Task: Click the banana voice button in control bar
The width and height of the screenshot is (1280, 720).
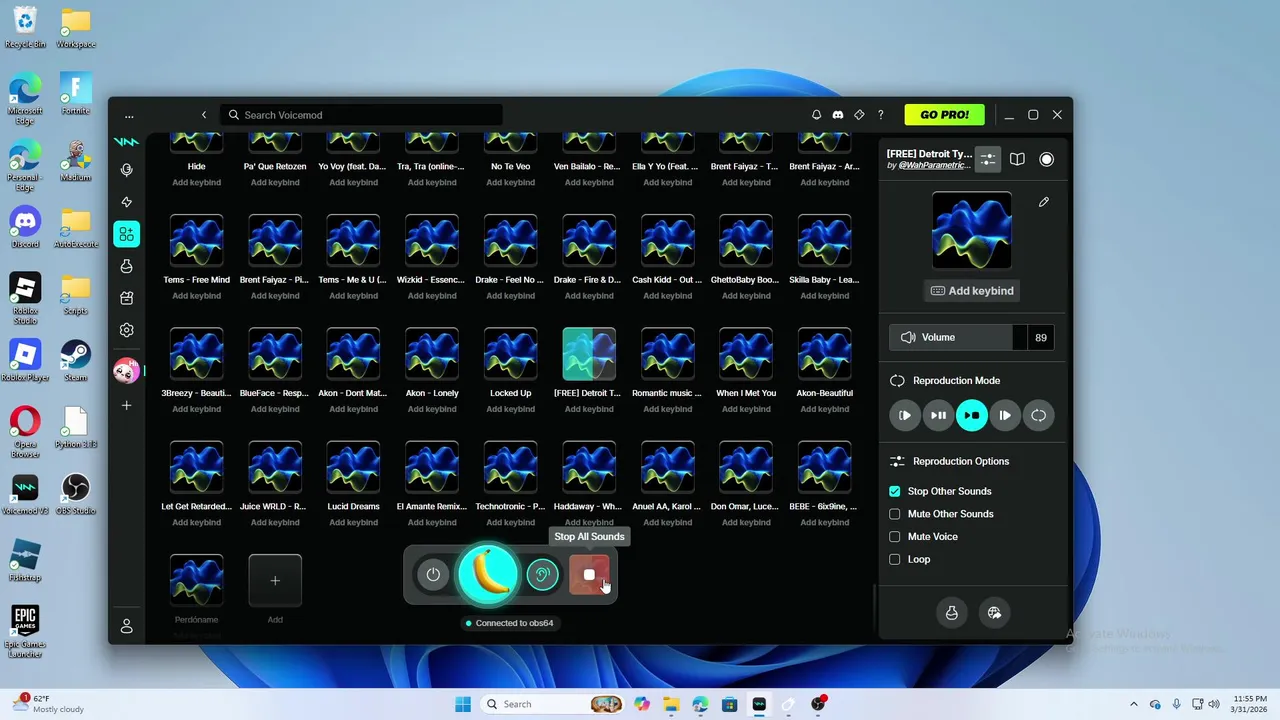Action: (x=488, y=574)
